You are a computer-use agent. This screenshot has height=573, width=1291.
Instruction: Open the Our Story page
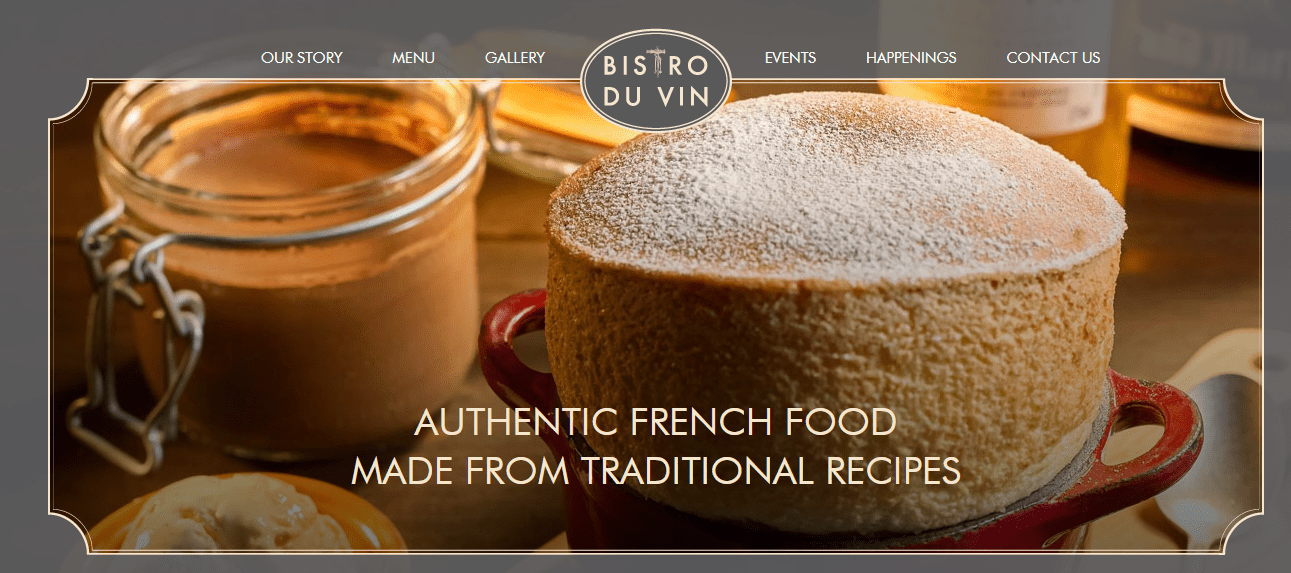click(x=301, y=58)
